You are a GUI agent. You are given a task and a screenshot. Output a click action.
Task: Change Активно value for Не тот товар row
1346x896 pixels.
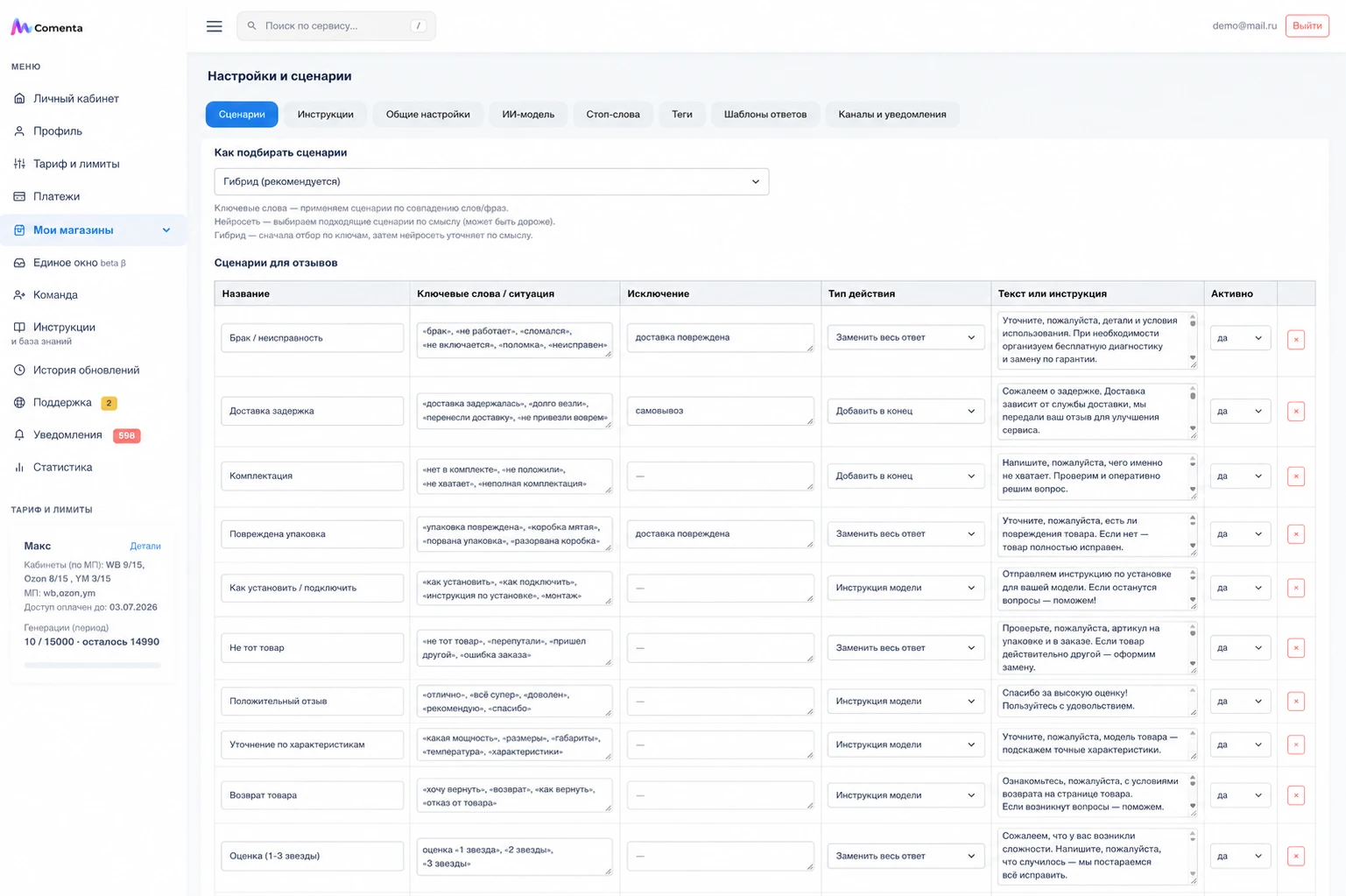click(1239, 648)
